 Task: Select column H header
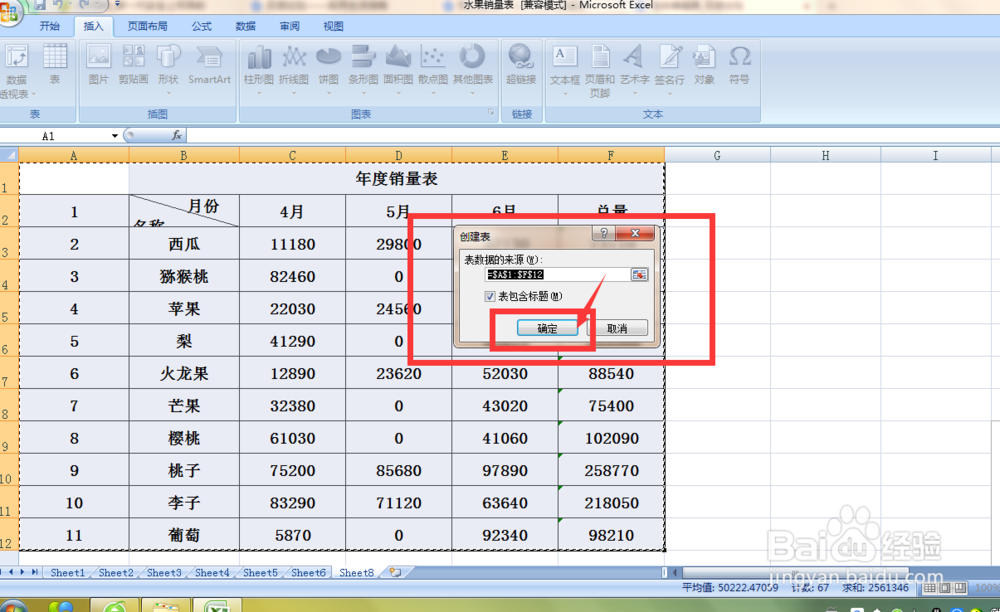pyautogui.click(x=825, y=156)
